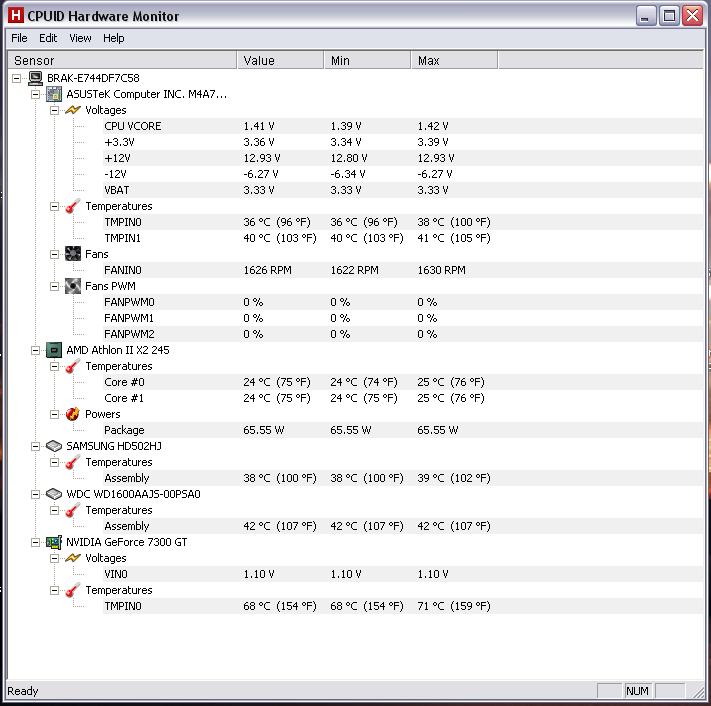Collapse the Fans group

click(x=54, y=254)
